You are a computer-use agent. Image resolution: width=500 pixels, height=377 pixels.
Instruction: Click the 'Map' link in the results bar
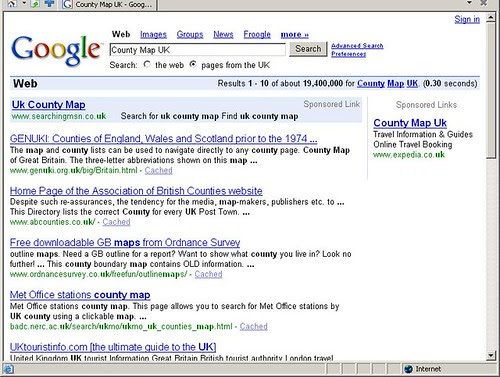point(396,83)
